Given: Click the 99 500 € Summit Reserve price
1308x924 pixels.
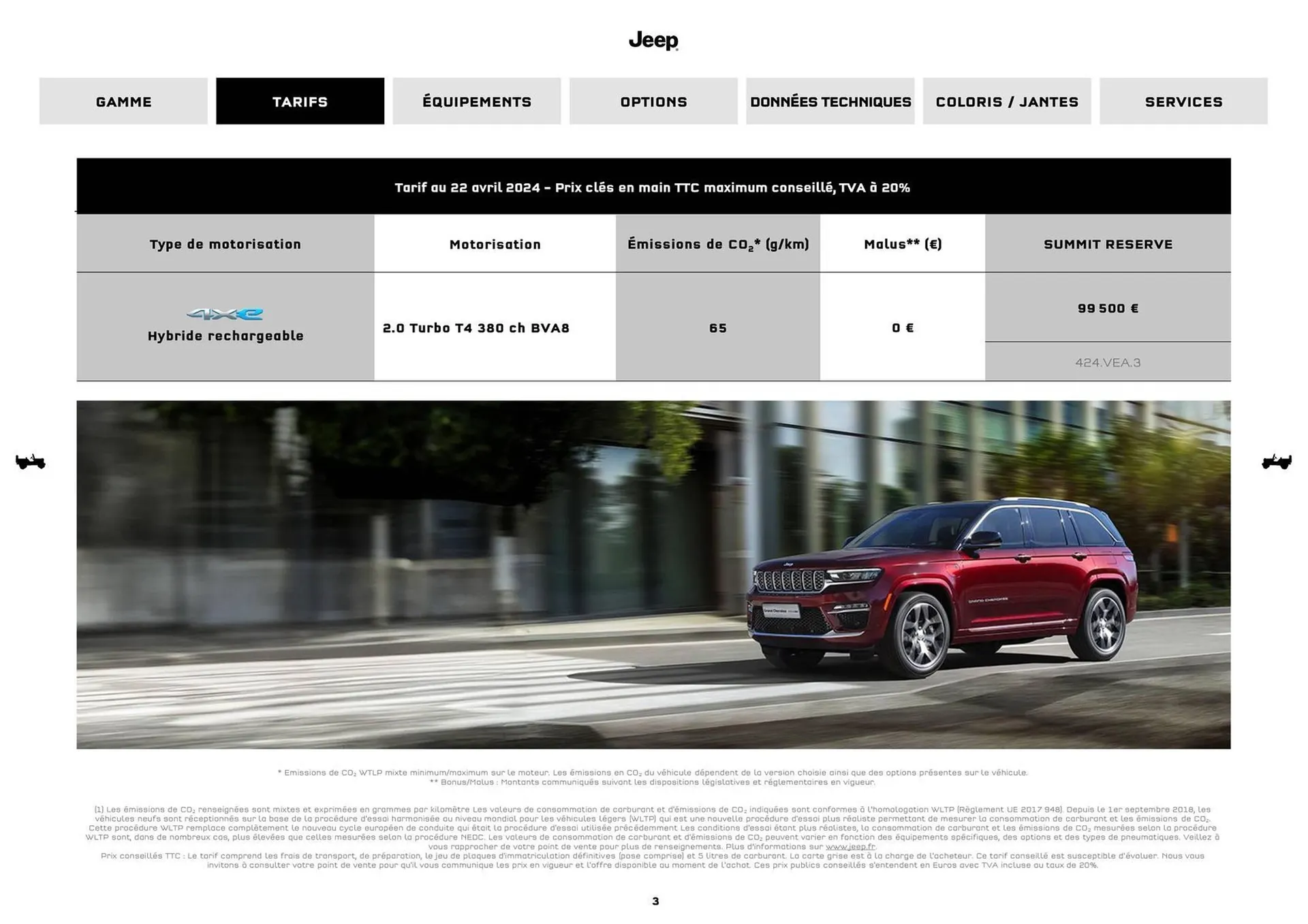Looking at the screenshot, I should point(1108,308).
